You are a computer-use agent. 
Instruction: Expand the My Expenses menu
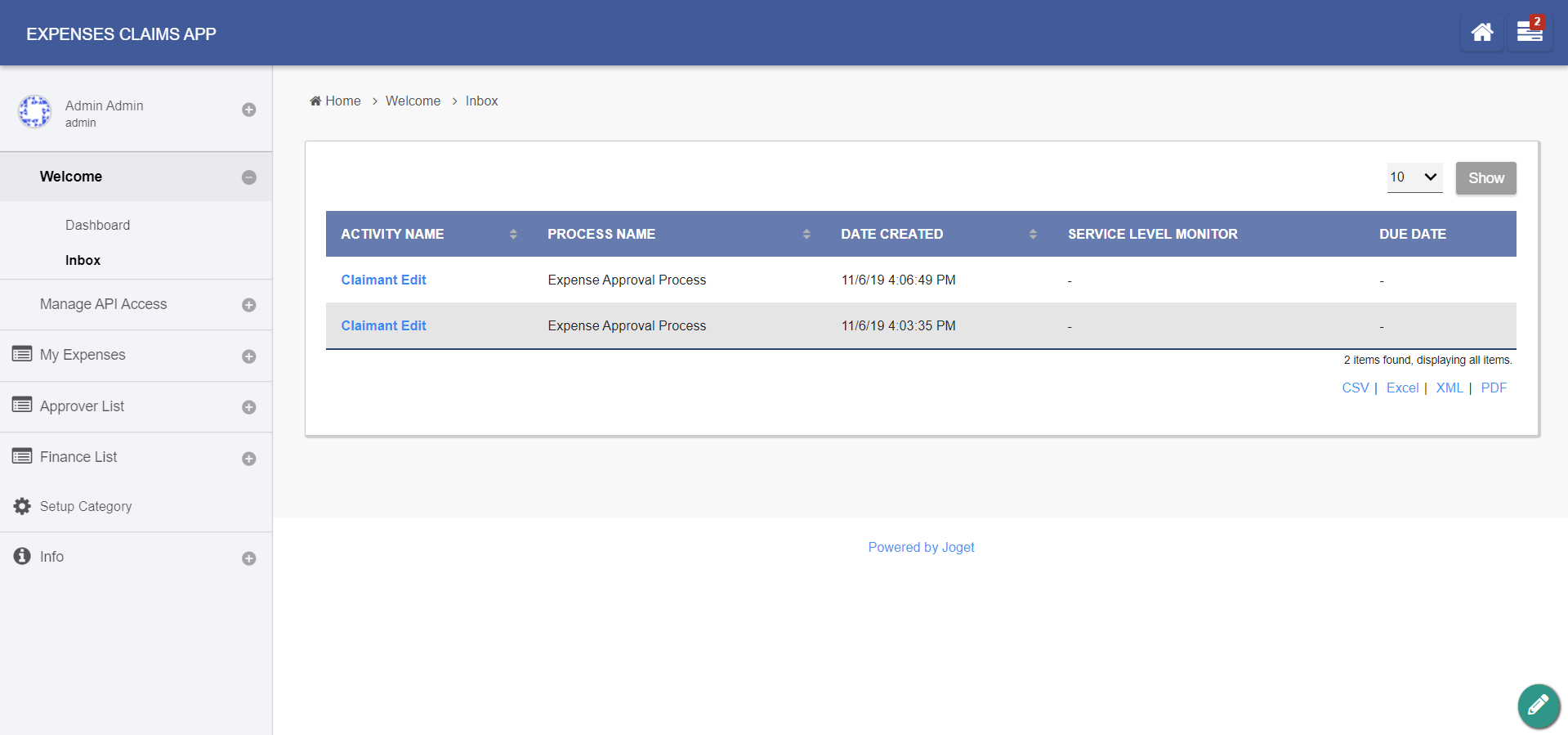tap(249, 356)
